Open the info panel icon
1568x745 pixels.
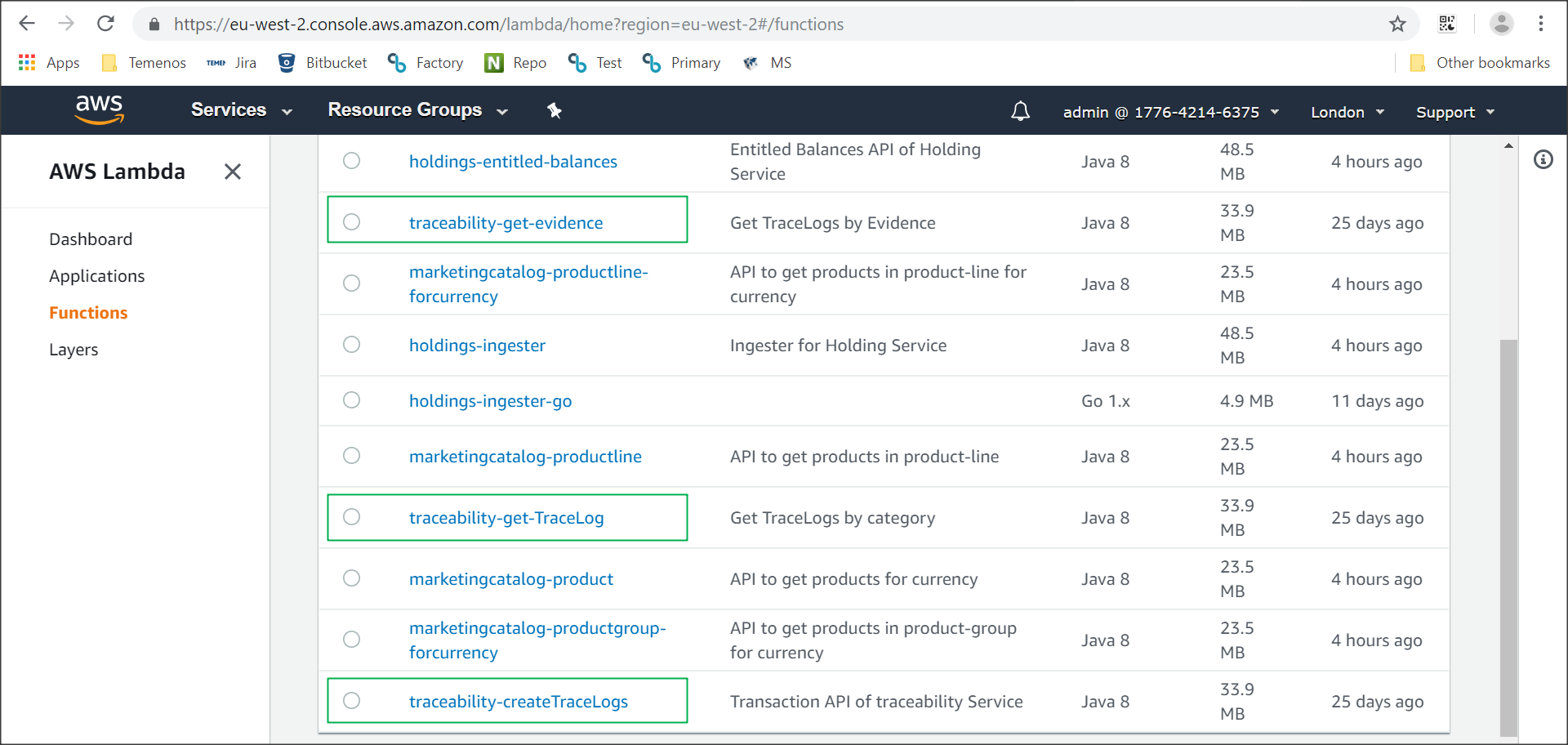click(x=1543, y=159)
